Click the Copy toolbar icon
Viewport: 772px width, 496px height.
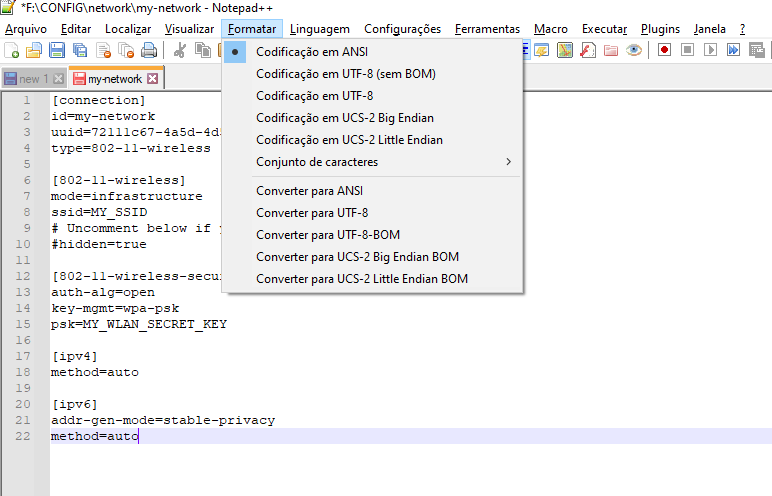click(202, 50)
